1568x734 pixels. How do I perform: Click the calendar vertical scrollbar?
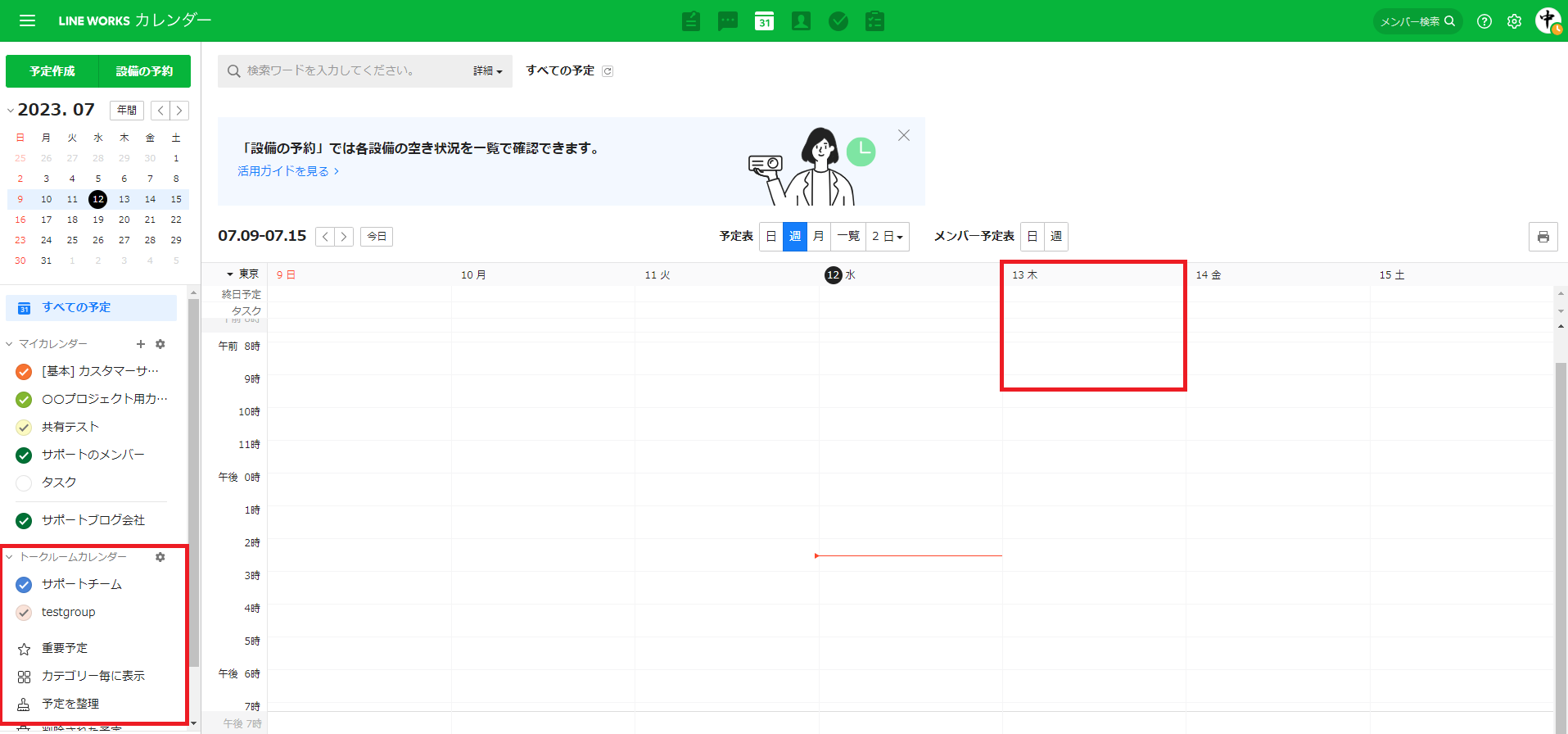1561,532
